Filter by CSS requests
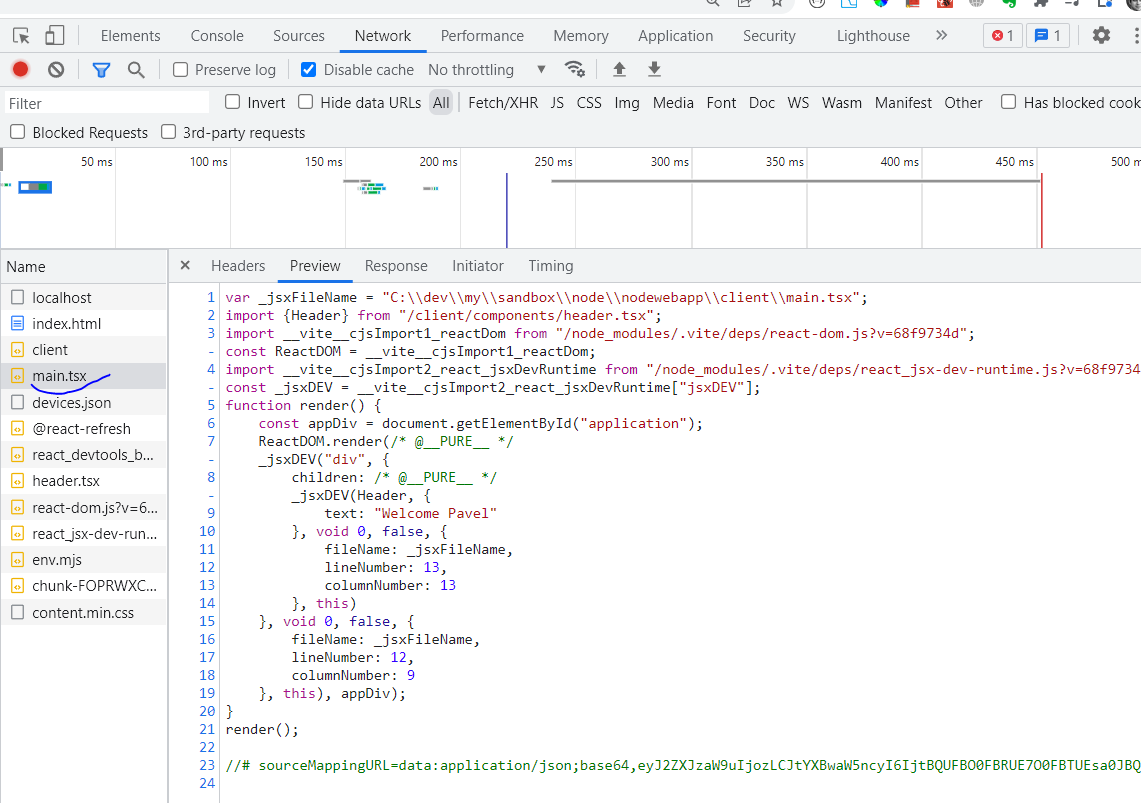 589,103
